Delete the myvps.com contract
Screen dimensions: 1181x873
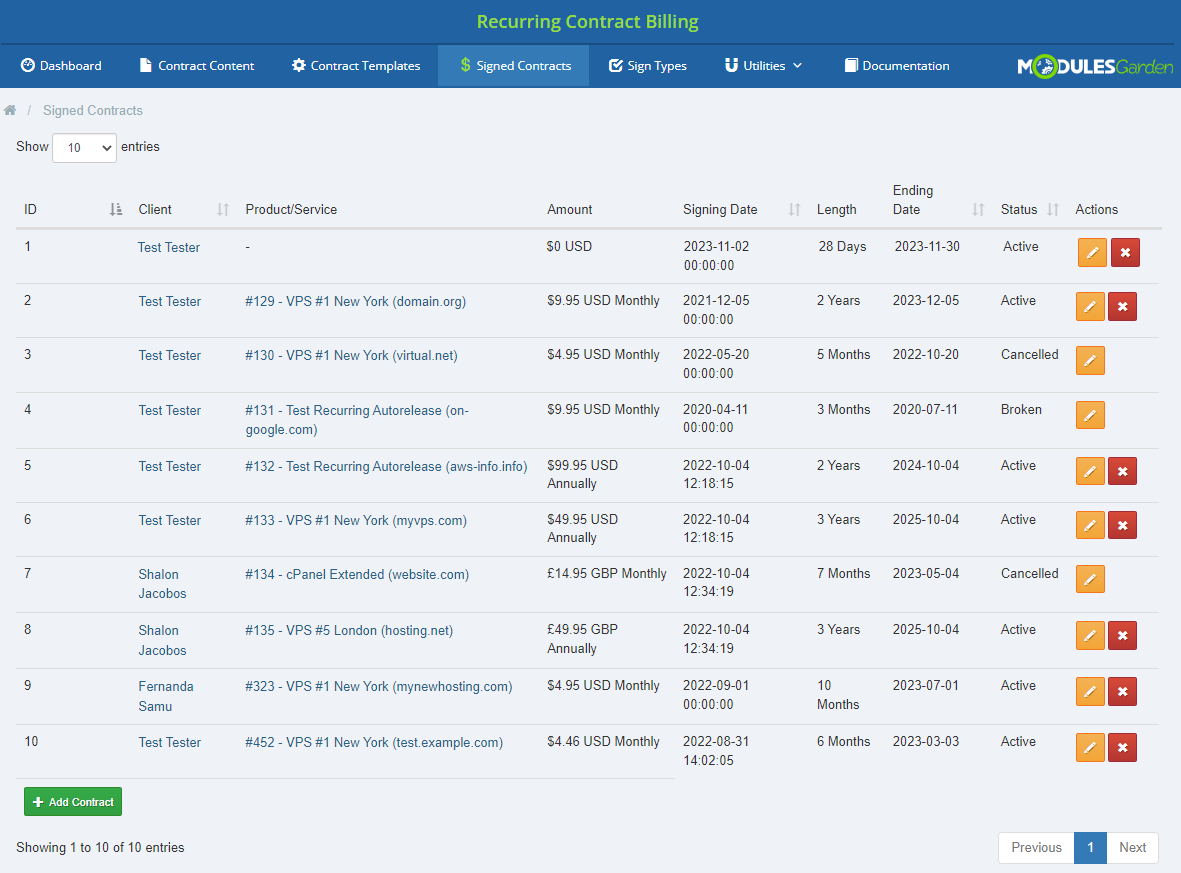tap(1122, 525)
